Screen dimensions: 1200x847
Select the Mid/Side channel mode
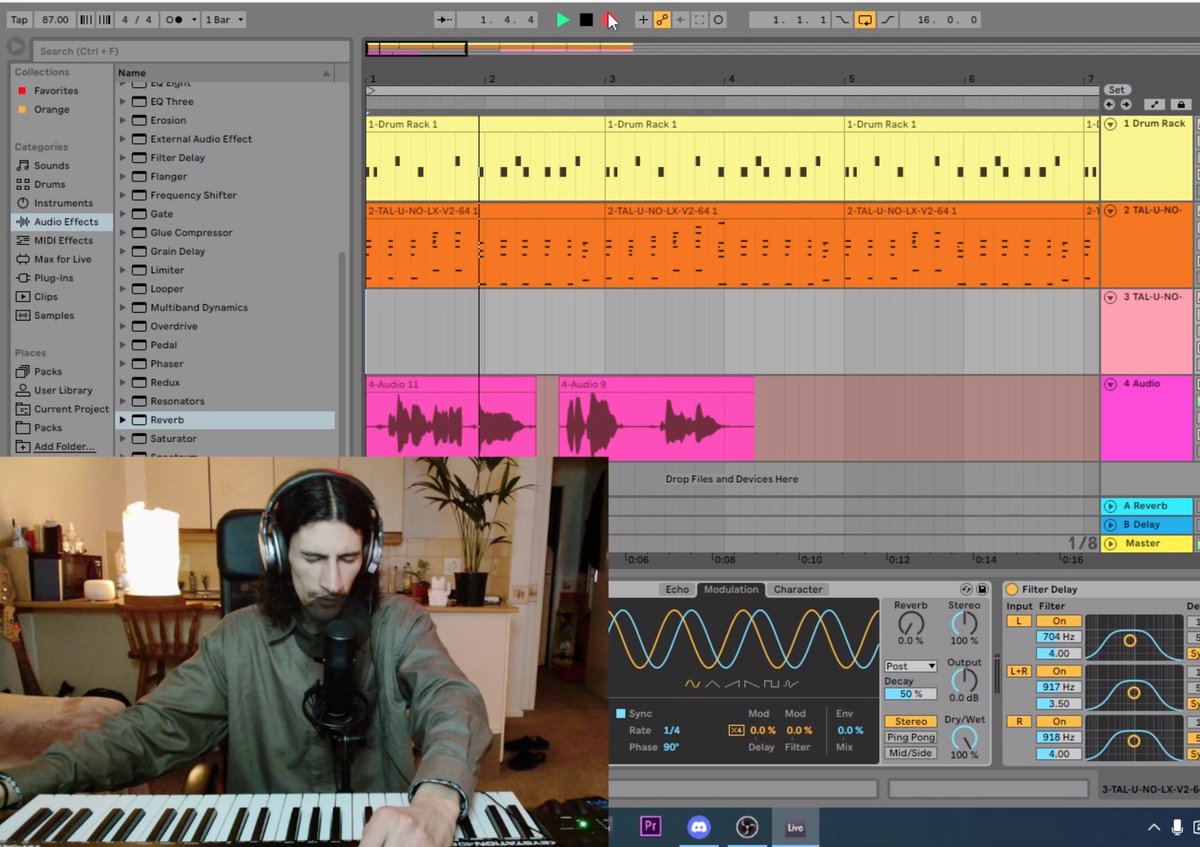(910, 753)
